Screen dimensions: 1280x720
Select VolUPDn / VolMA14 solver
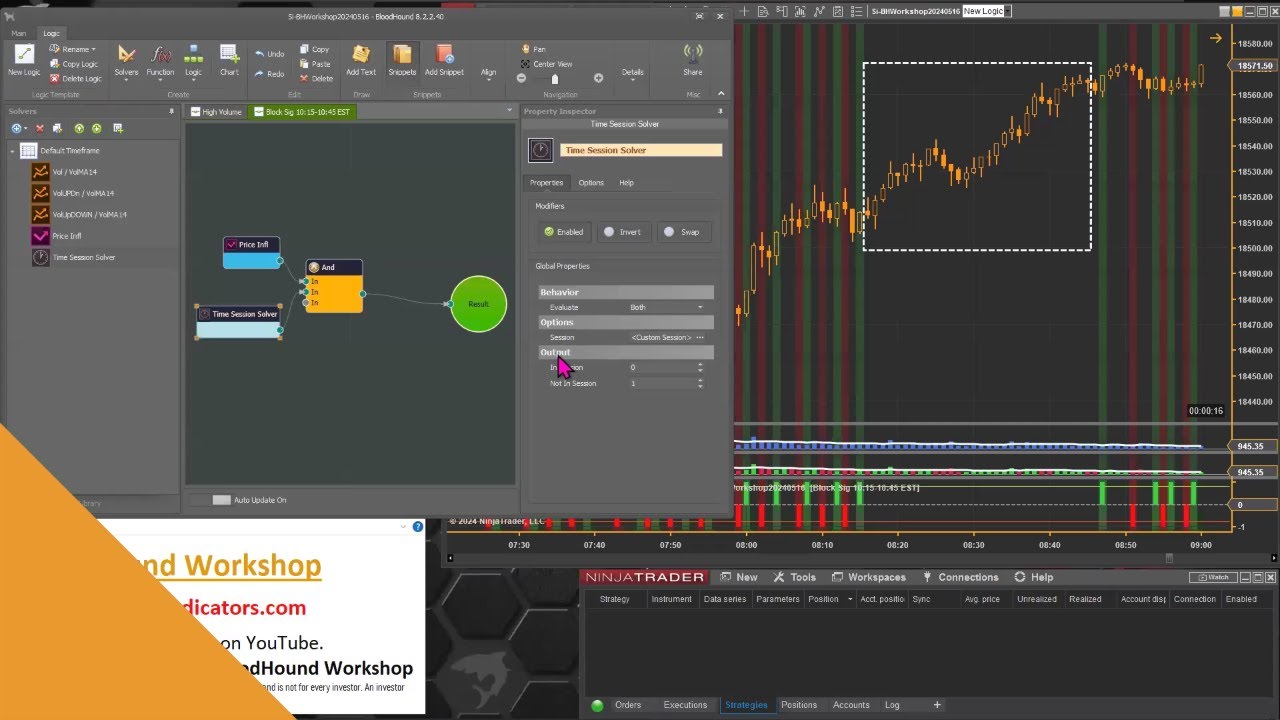tap(83, 193)
